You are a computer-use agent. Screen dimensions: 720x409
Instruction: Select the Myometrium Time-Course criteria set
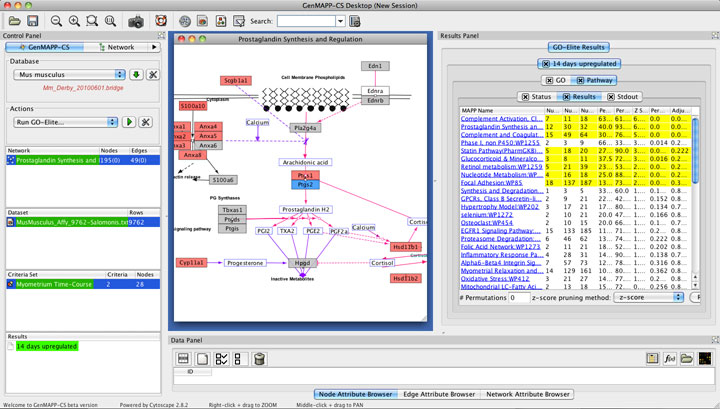coord(83,284)
